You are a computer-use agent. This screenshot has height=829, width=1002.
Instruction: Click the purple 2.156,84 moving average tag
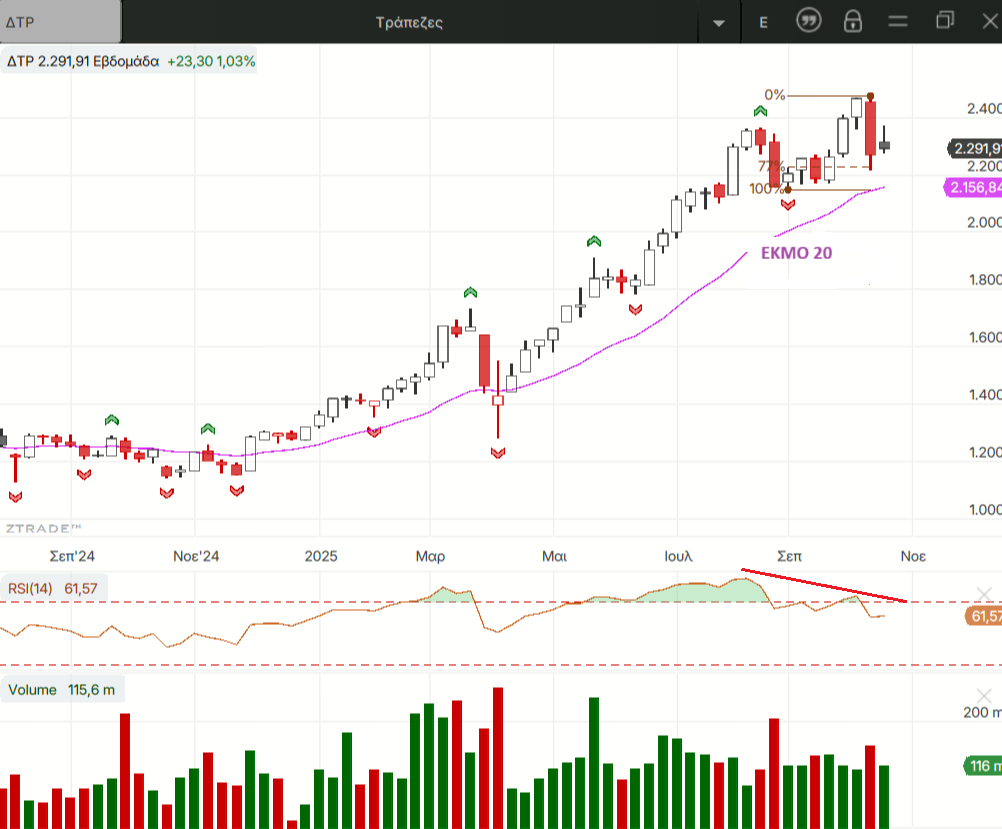tap(972, 187)
